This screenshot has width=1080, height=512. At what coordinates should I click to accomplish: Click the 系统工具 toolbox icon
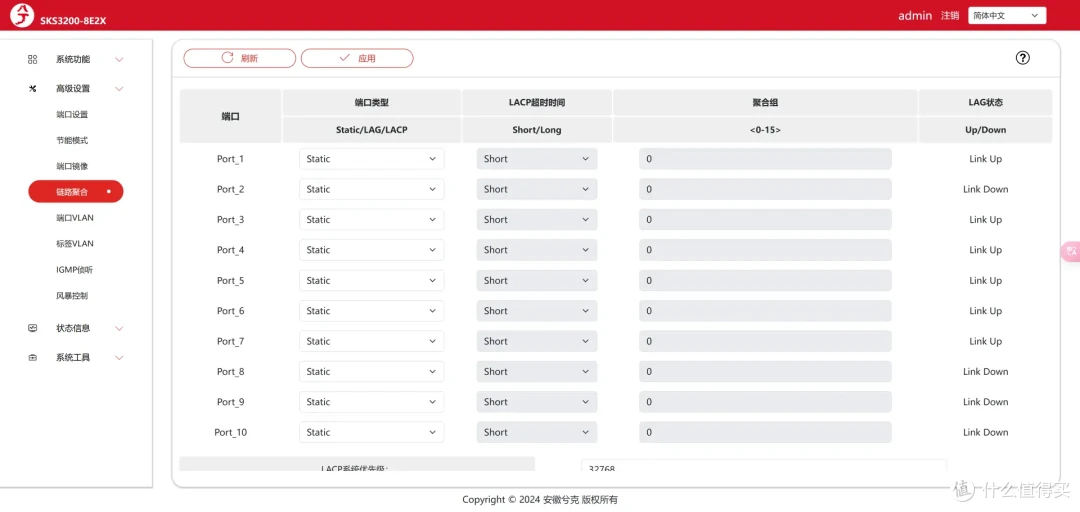coord(32,358)
